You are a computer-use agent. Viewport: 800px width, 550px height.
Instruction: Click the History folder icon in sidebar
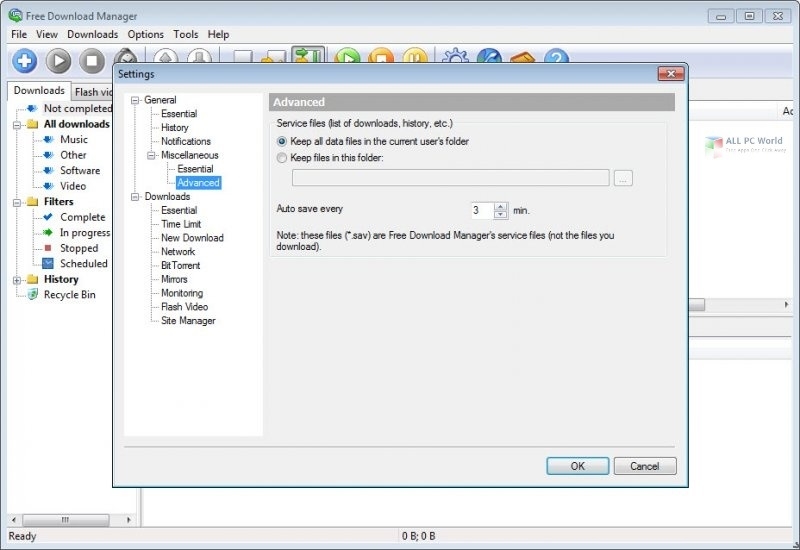click(x=33, y=279)
